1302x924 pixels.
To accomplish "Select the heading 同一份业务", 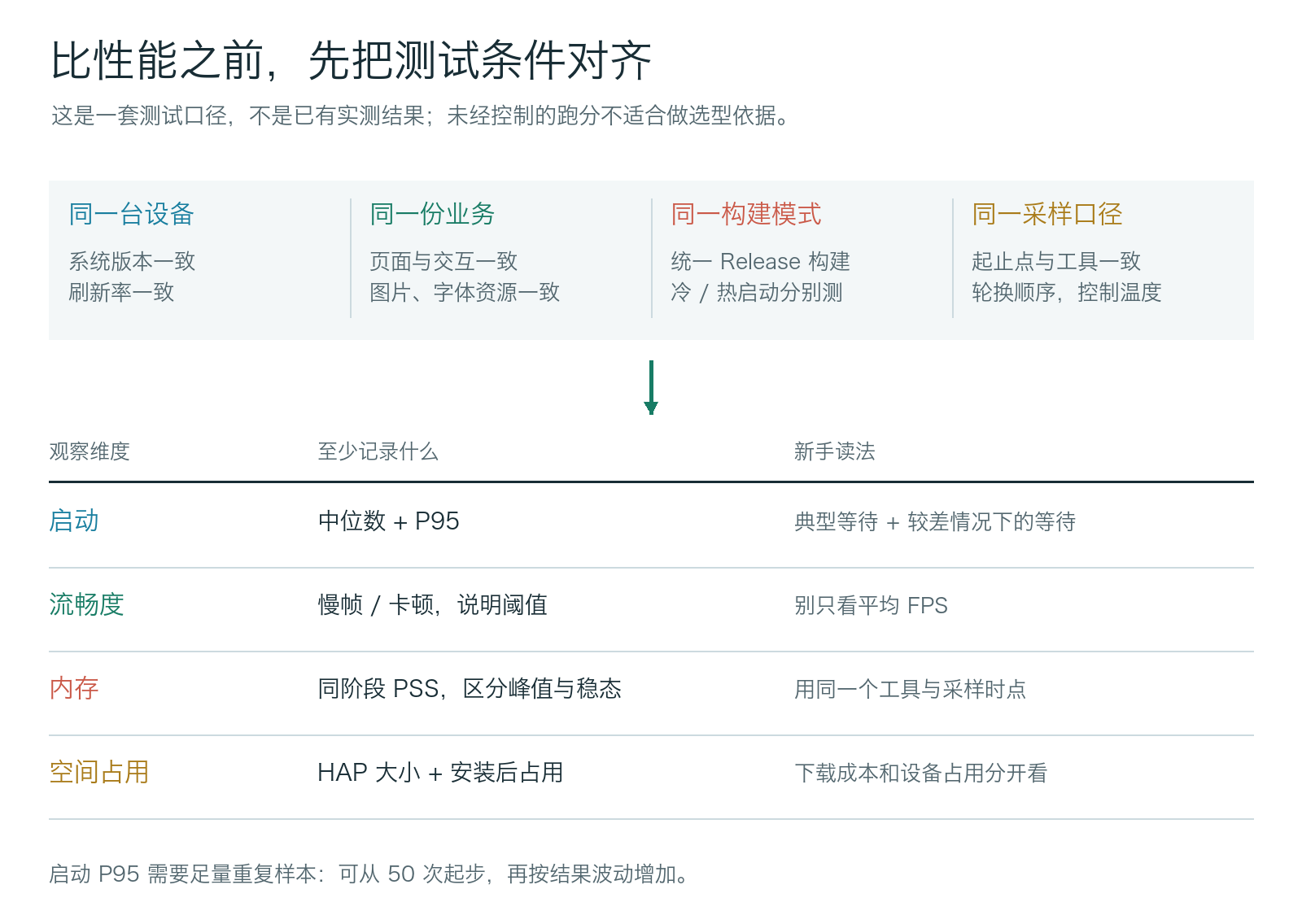I will pos(432,214).
